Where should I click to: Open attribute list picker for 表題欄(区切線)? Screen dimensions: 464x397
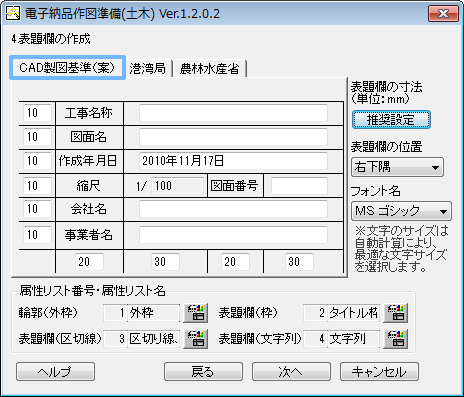pyautogui.click(x=196, y=339)
